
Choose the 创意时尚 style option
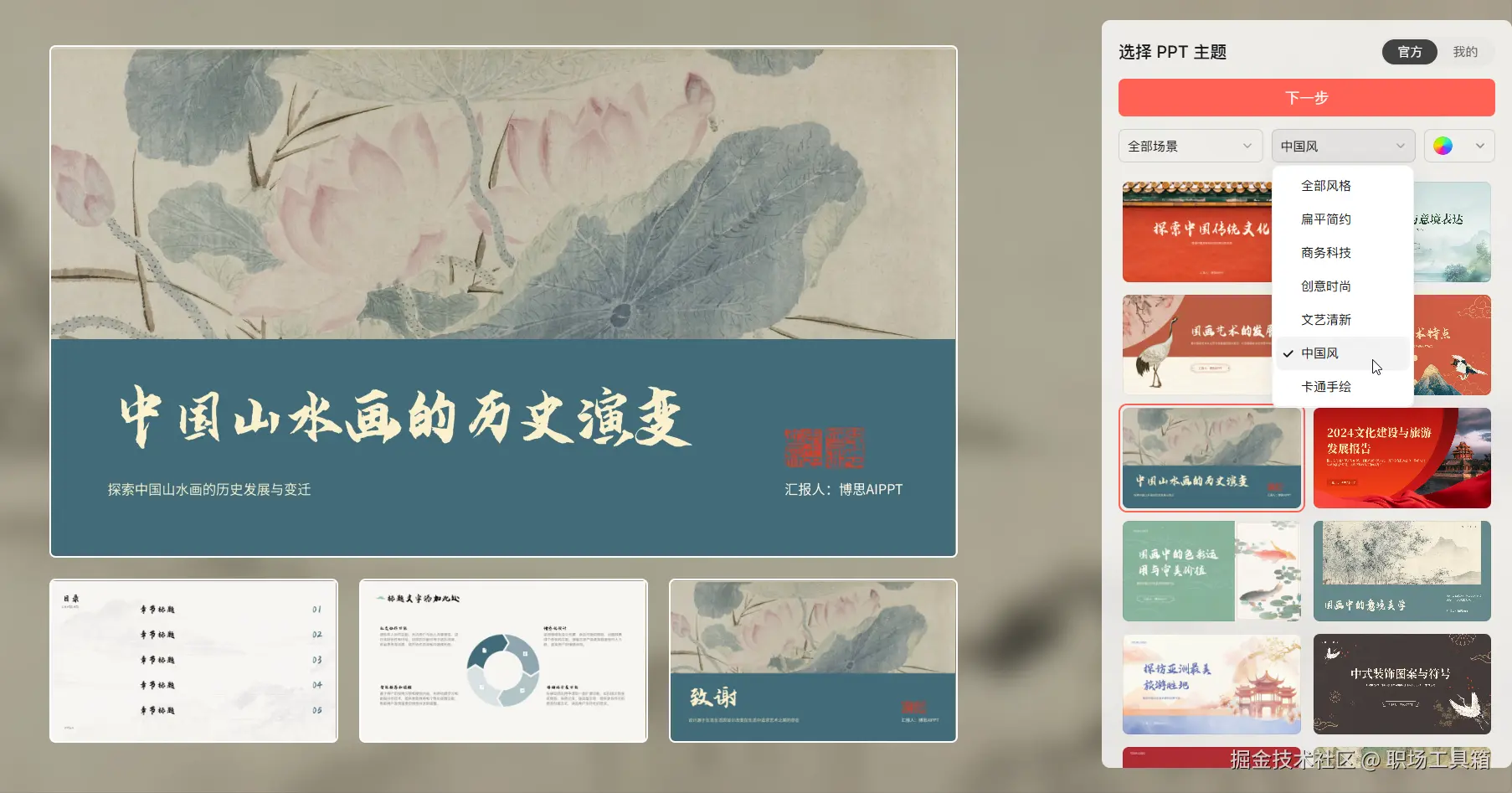[x=1325, y=286]
